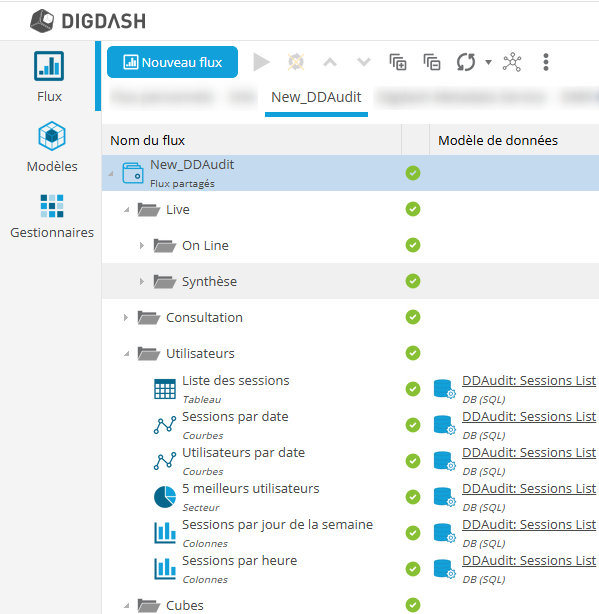Click the Sessions par date line chart icon
599x614 pixels.
pos(165,425)
